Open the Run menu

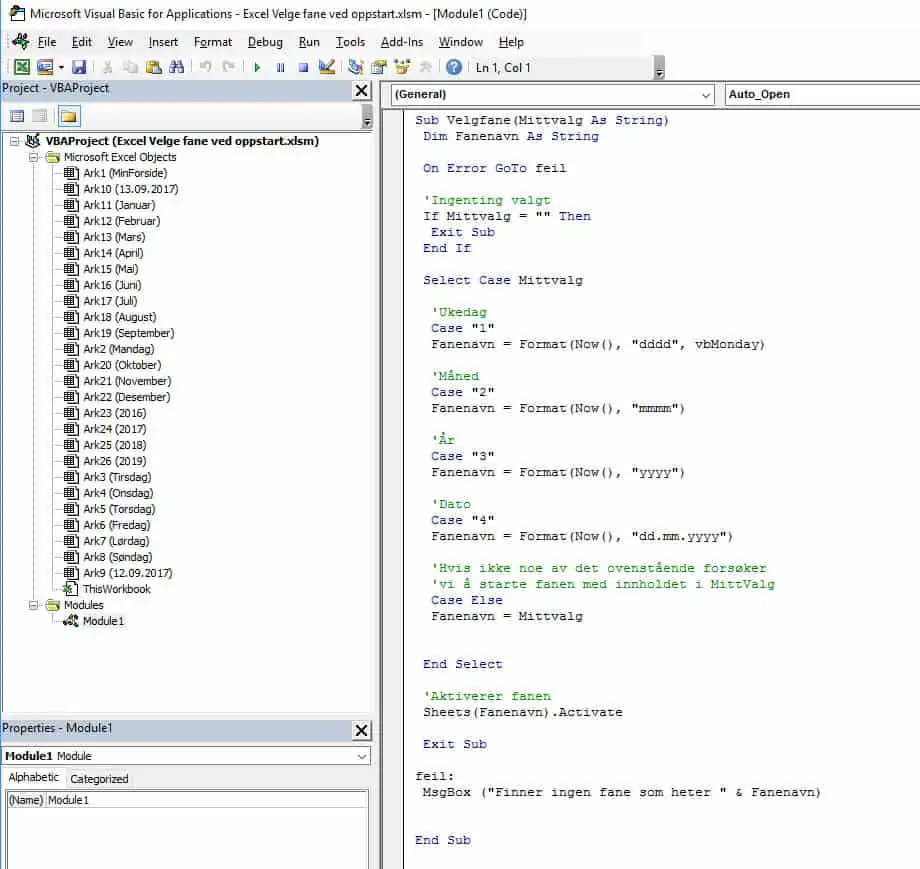point(309,42)
